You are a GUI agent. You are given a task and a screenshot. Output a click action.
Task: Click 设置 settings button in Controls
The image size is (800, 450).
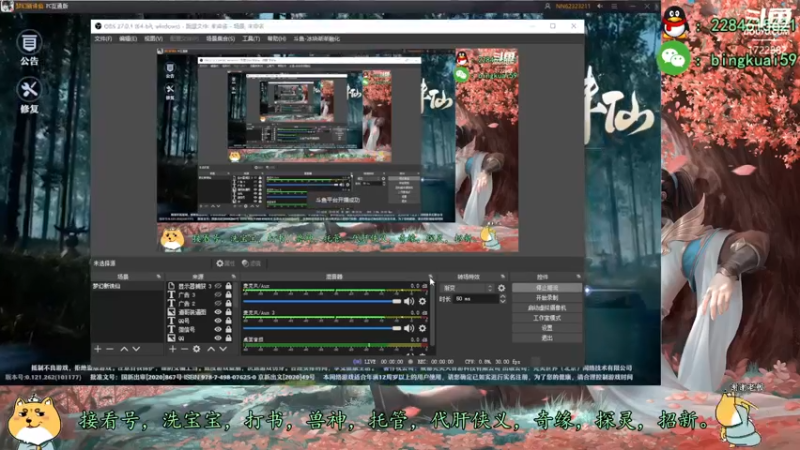(x=547, y=328)
